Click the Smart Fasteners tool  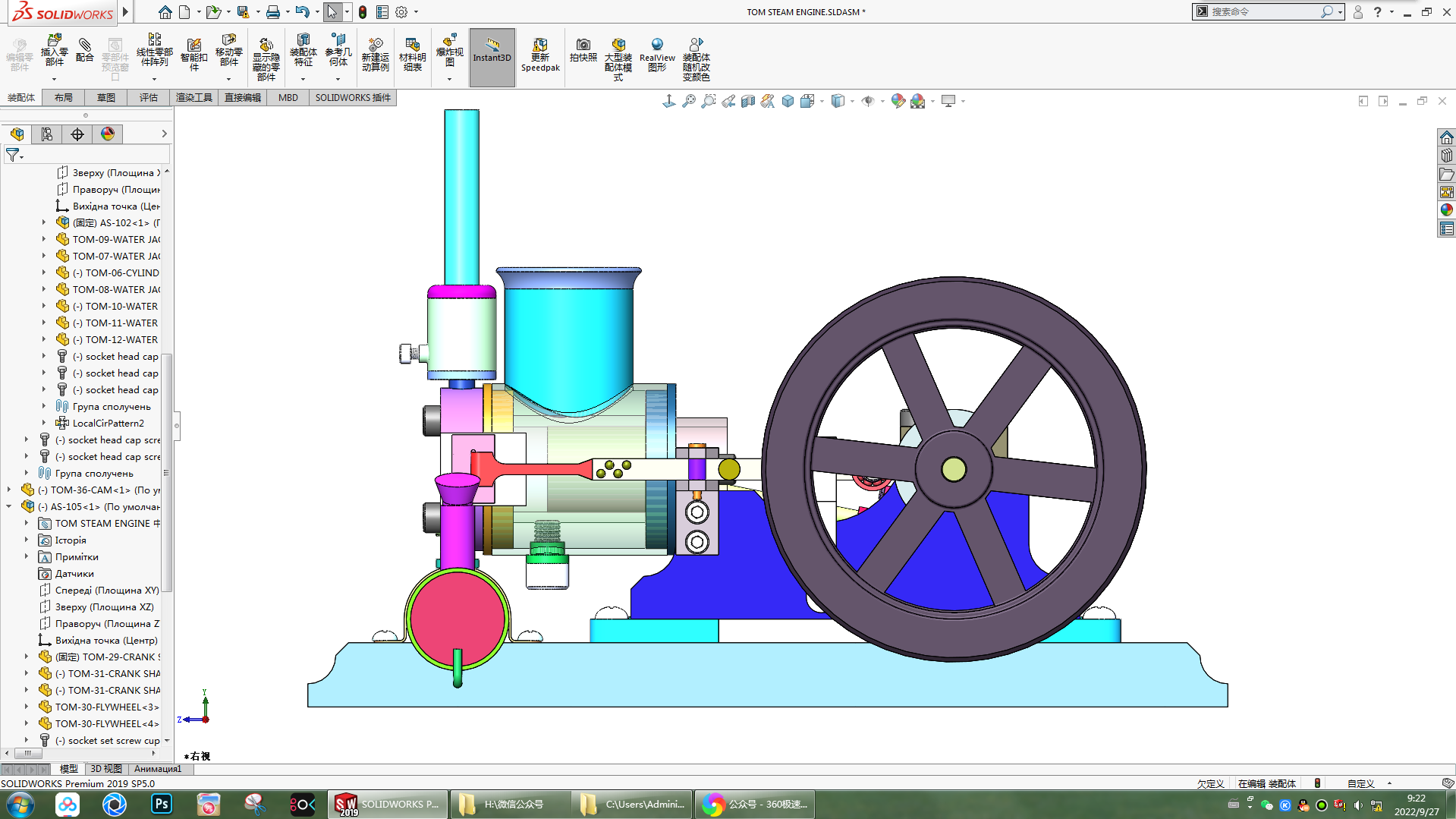click(194, 55)
